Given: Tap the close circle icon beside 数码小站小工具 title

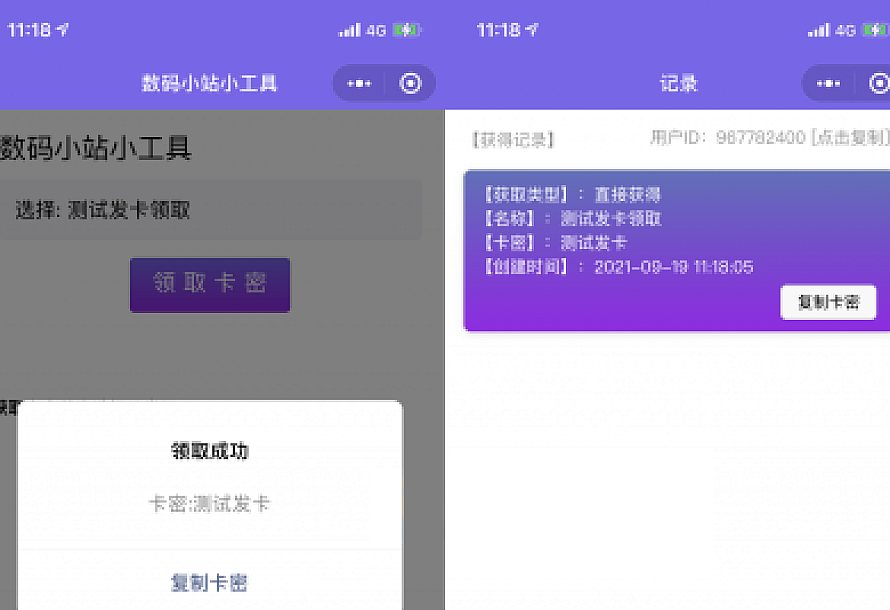Looking at the screenshot, I should click(x=410, y=84).
